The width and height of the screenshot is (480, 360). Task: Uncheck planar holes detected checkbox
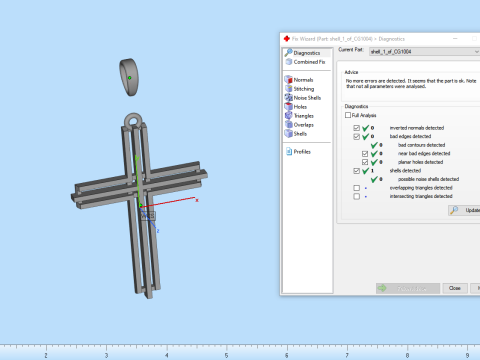coord(365,162)
